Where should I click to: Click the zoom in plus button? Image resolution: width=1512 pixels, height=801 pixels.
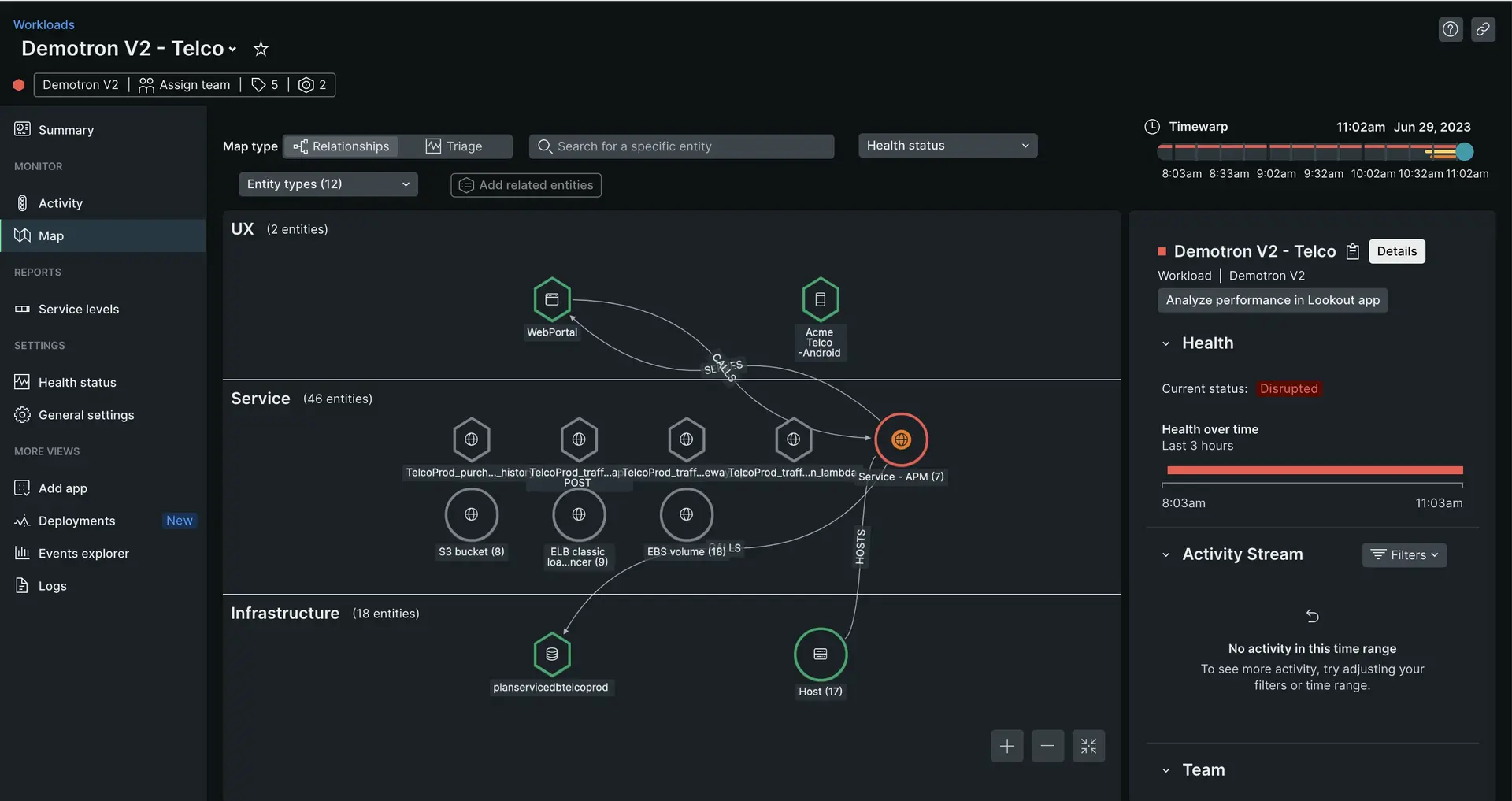1006,746
